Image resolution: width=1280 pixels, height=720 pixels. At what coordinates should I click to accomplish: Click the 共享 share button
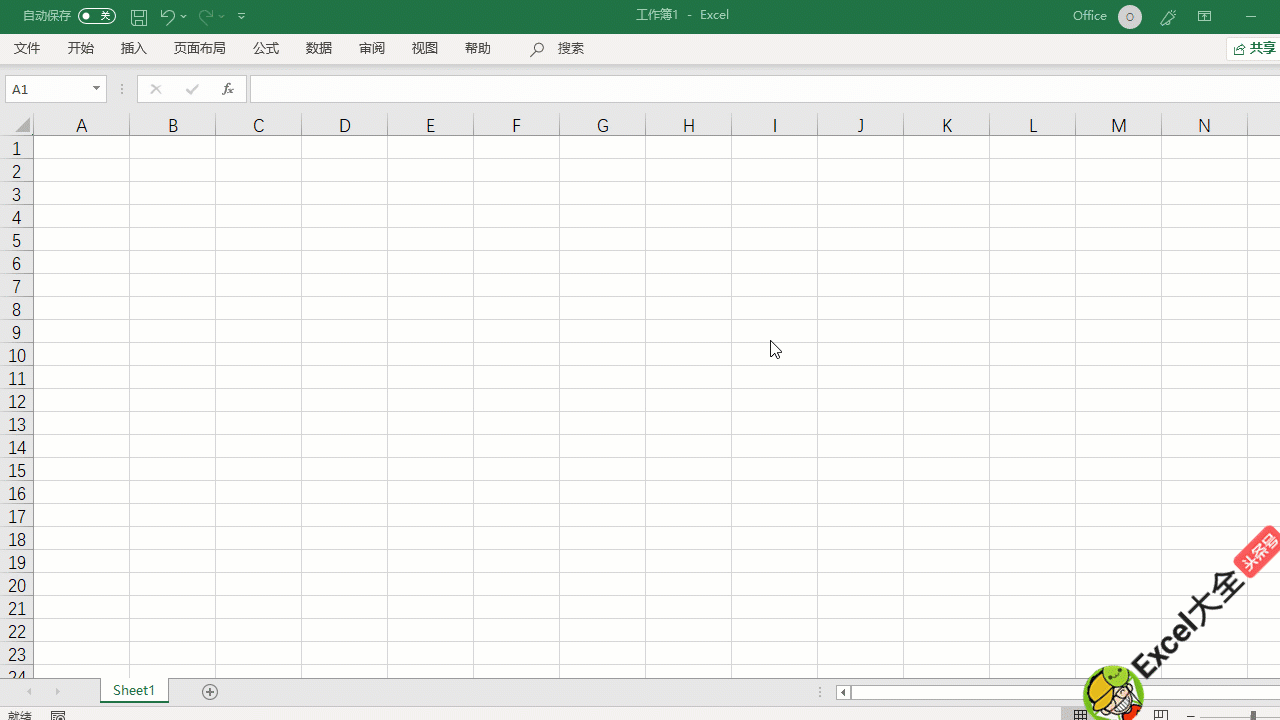click(x=1255, y=49)
